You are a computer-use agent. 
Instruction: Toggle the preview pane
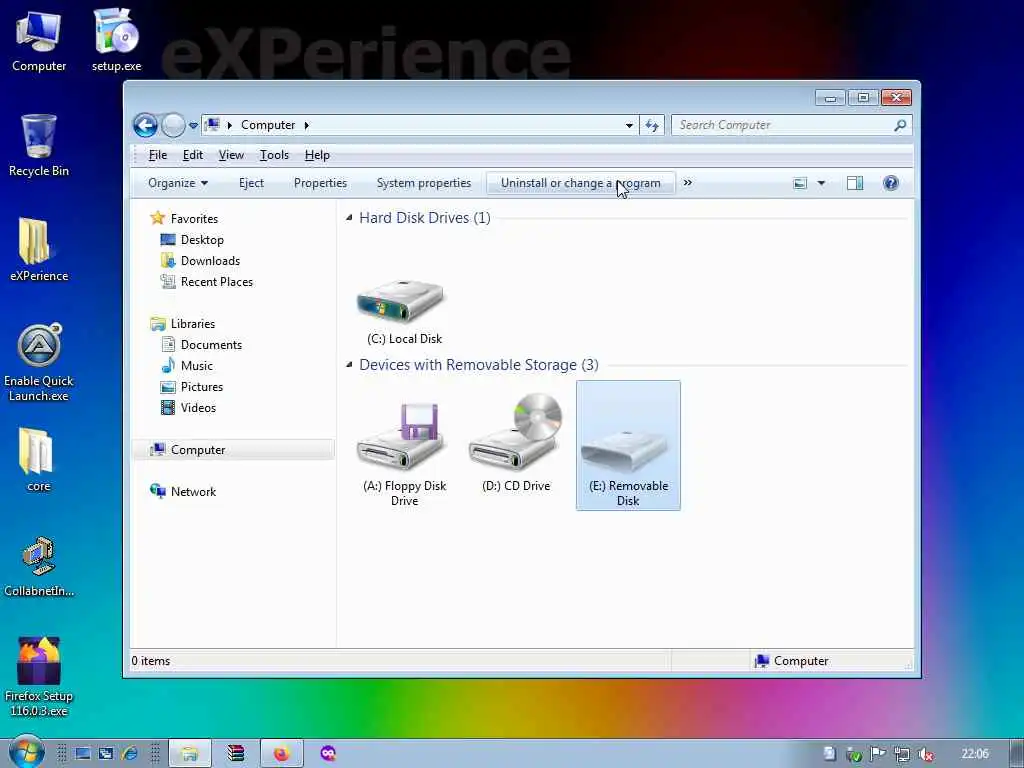pos(855,184)
